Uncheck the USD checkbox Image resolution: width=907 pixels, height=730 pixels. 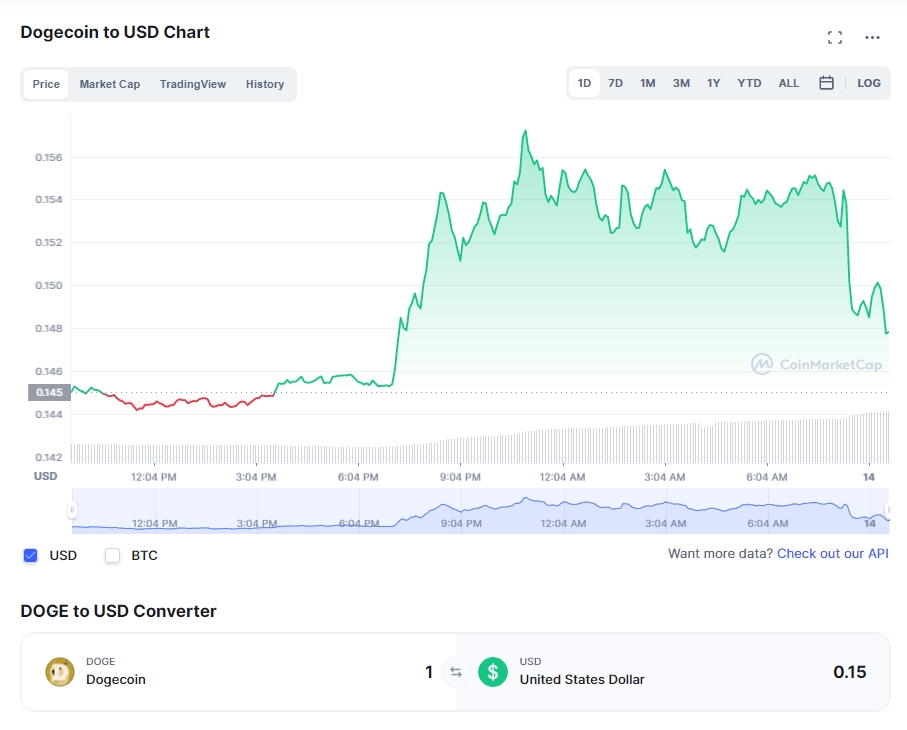click(30, 555)
